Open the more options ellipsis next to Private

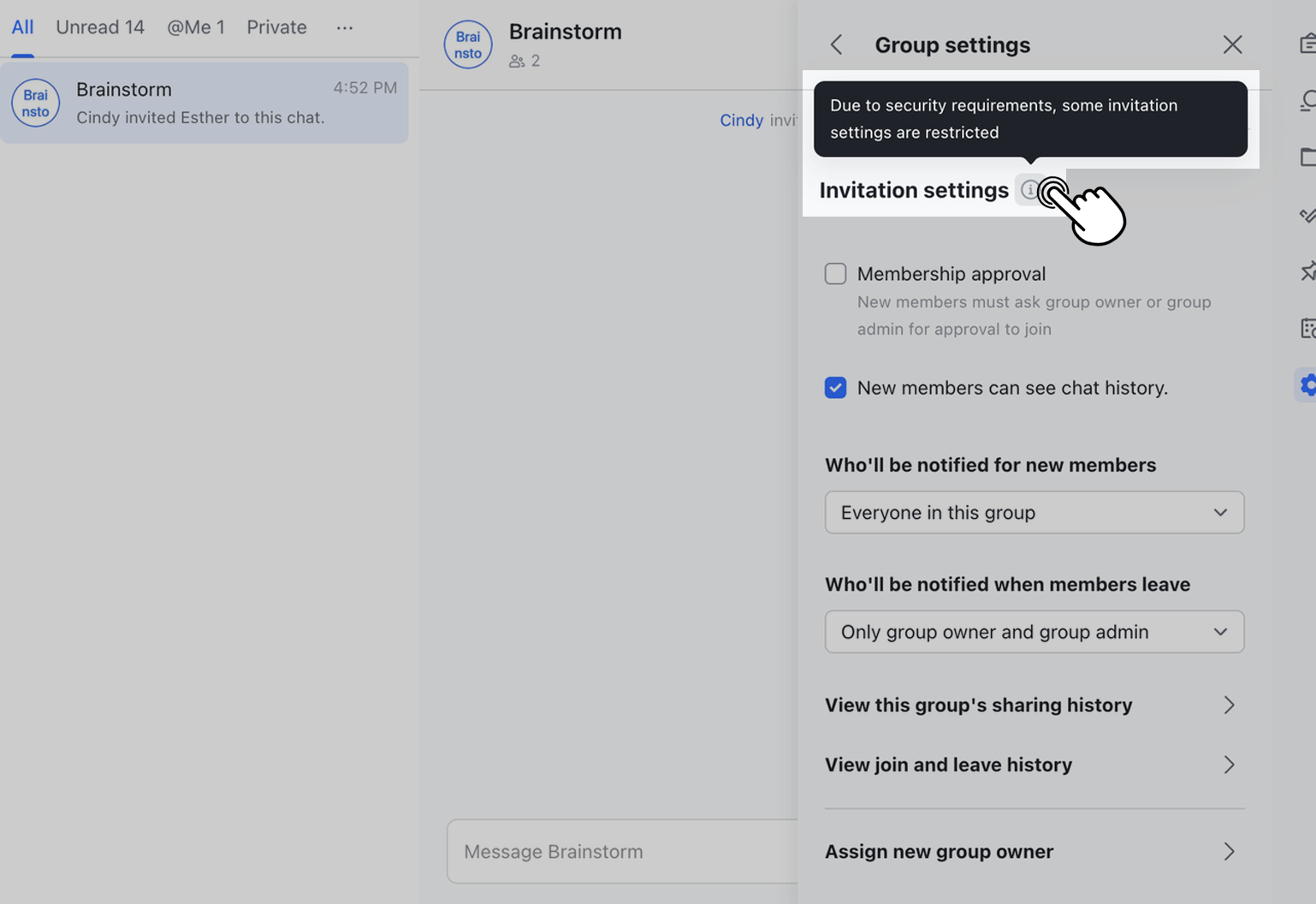[x=345, y=27]
